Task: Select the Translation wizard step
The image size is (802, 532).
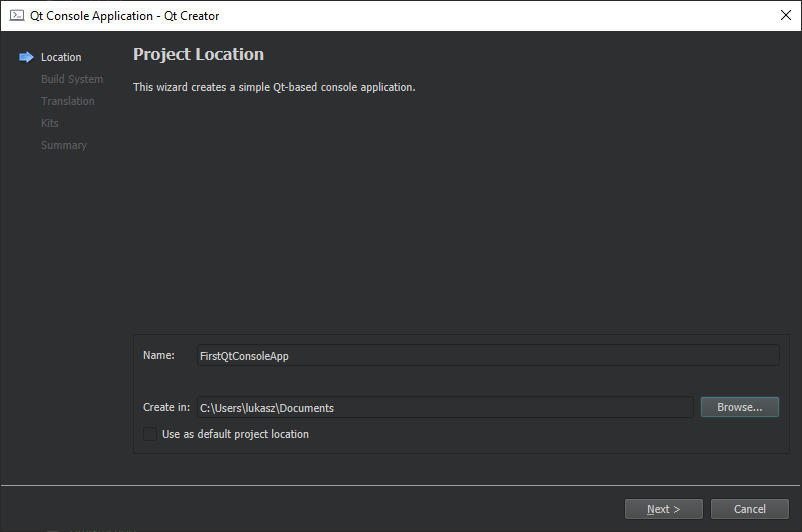Action: (x=68, y=101)
